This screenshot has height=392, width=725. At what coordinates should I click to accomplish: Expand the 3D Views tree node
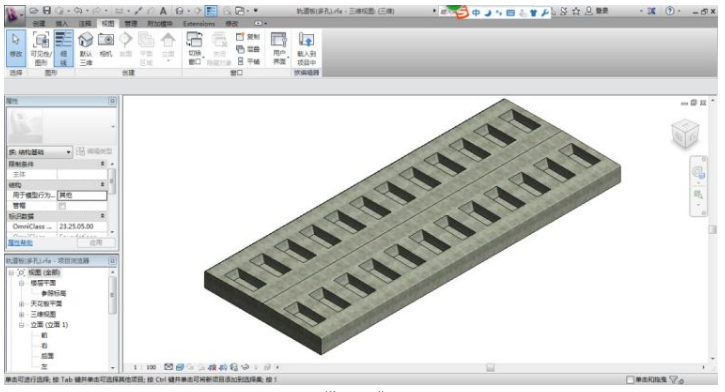21,314
